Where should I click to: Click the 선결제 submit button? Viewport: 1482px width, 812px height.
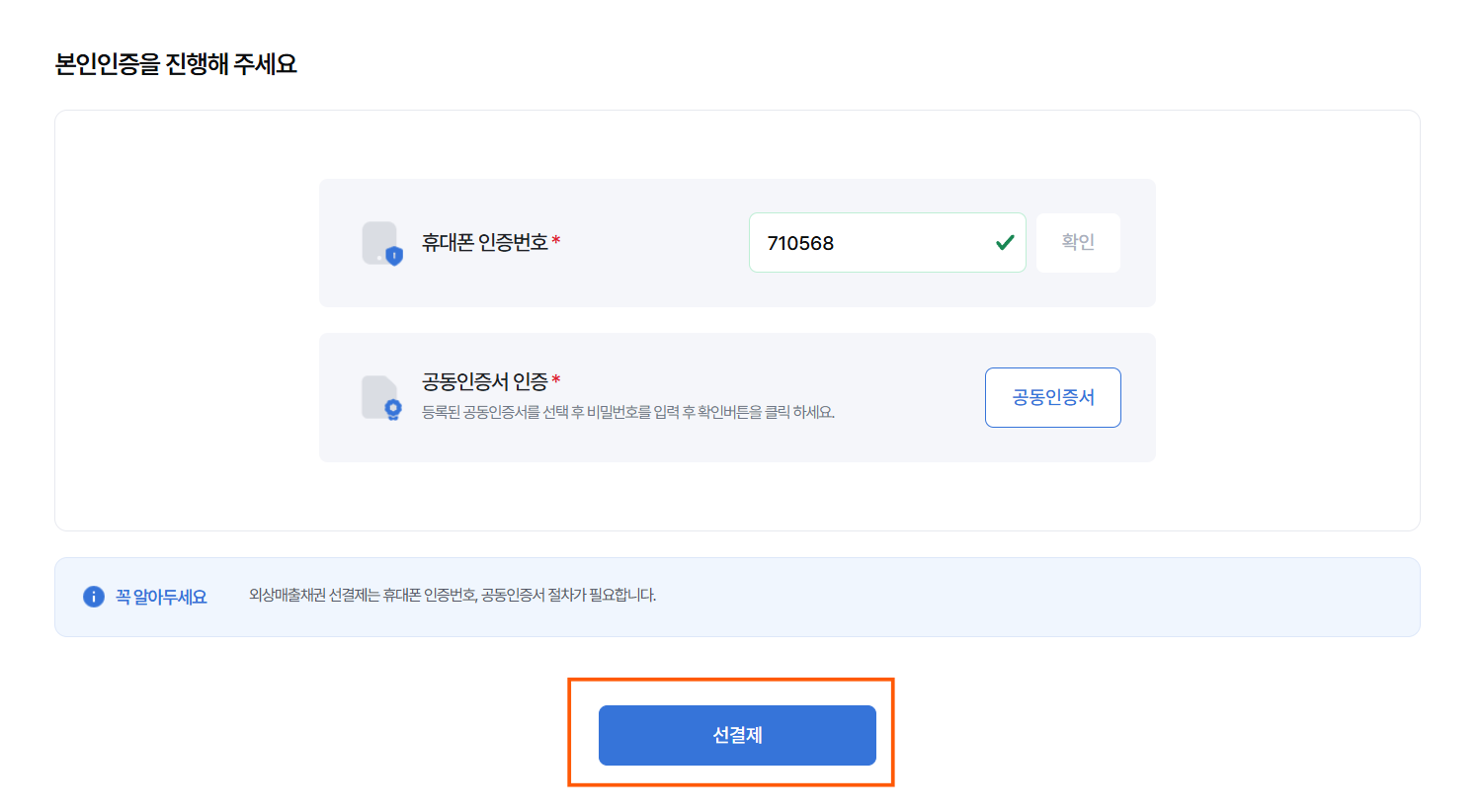[737, 735]
